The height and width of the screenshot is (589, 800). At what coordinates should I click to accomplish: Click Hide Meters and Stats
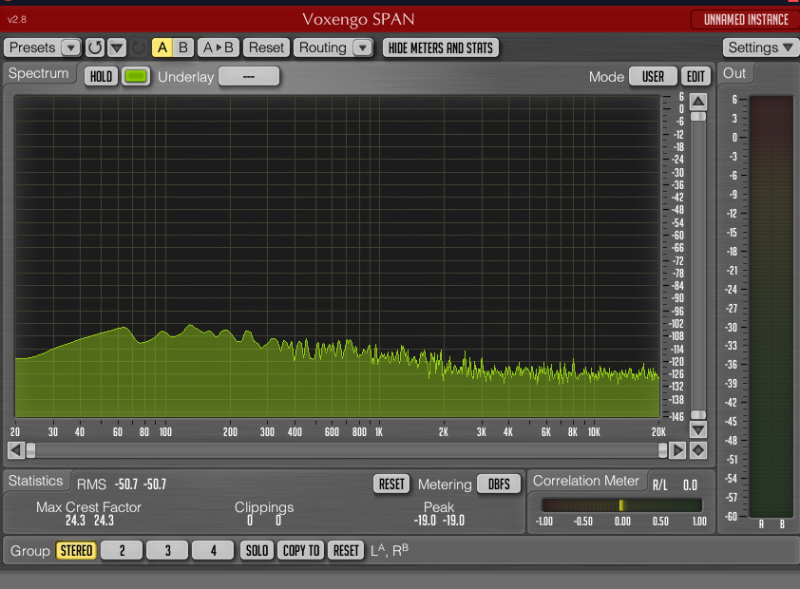(x=441, y=48)
